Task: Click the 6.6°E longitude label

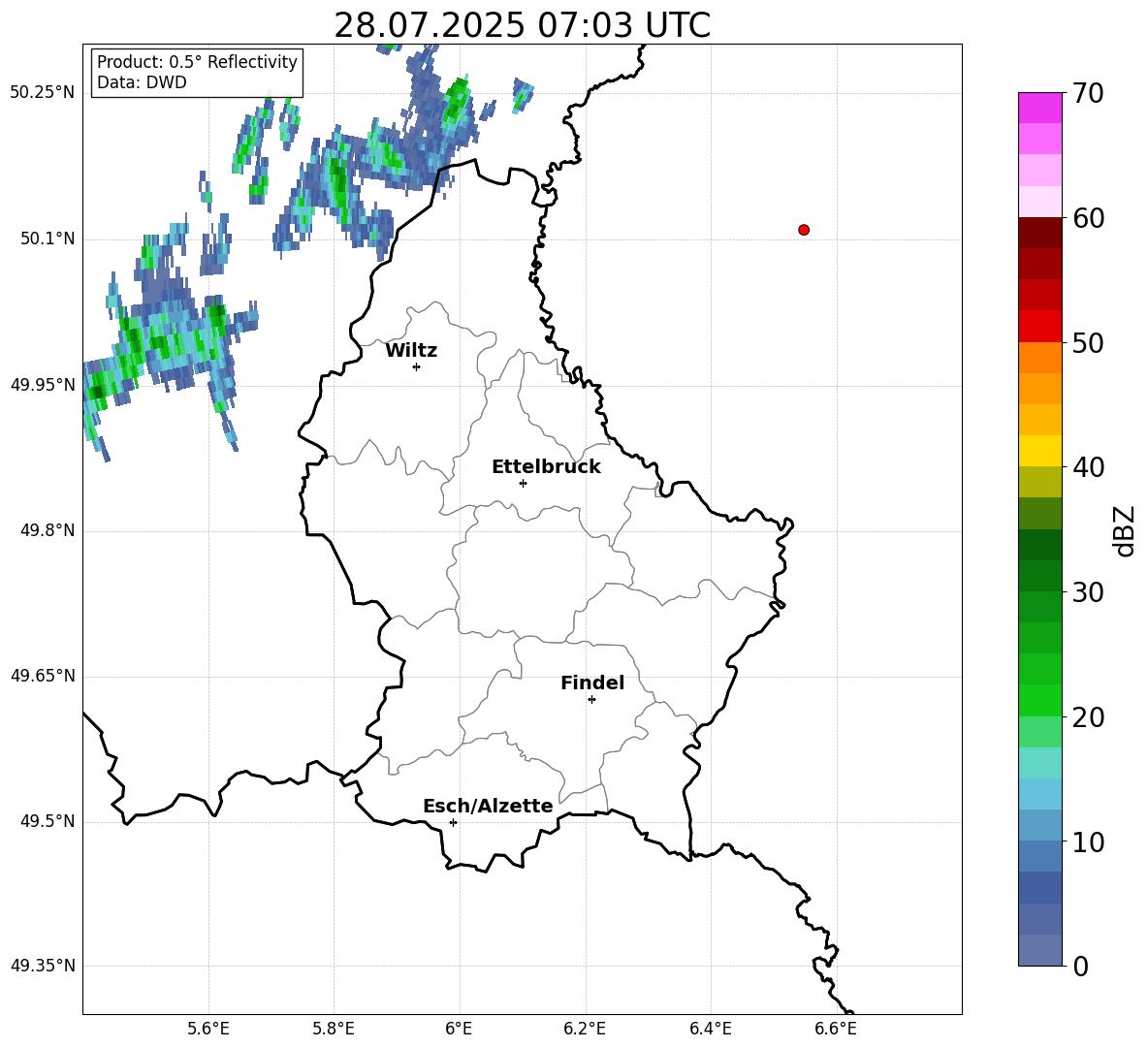Action: pyautogui.click(x=836, y=1029)
